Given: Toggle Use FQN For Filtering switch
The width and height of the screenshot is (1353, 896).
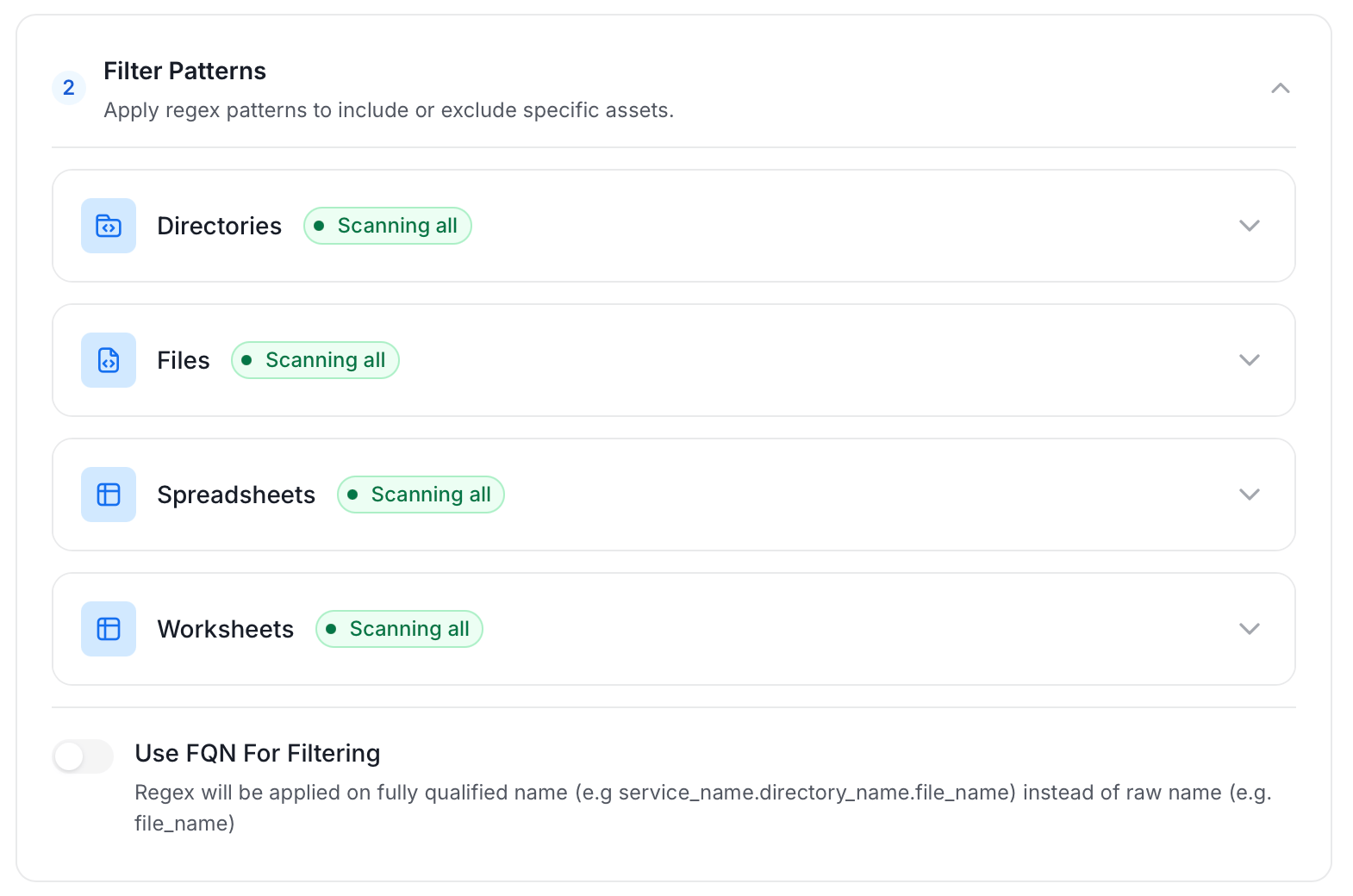Looking at the screenshot, I should [x=83, y=756].
